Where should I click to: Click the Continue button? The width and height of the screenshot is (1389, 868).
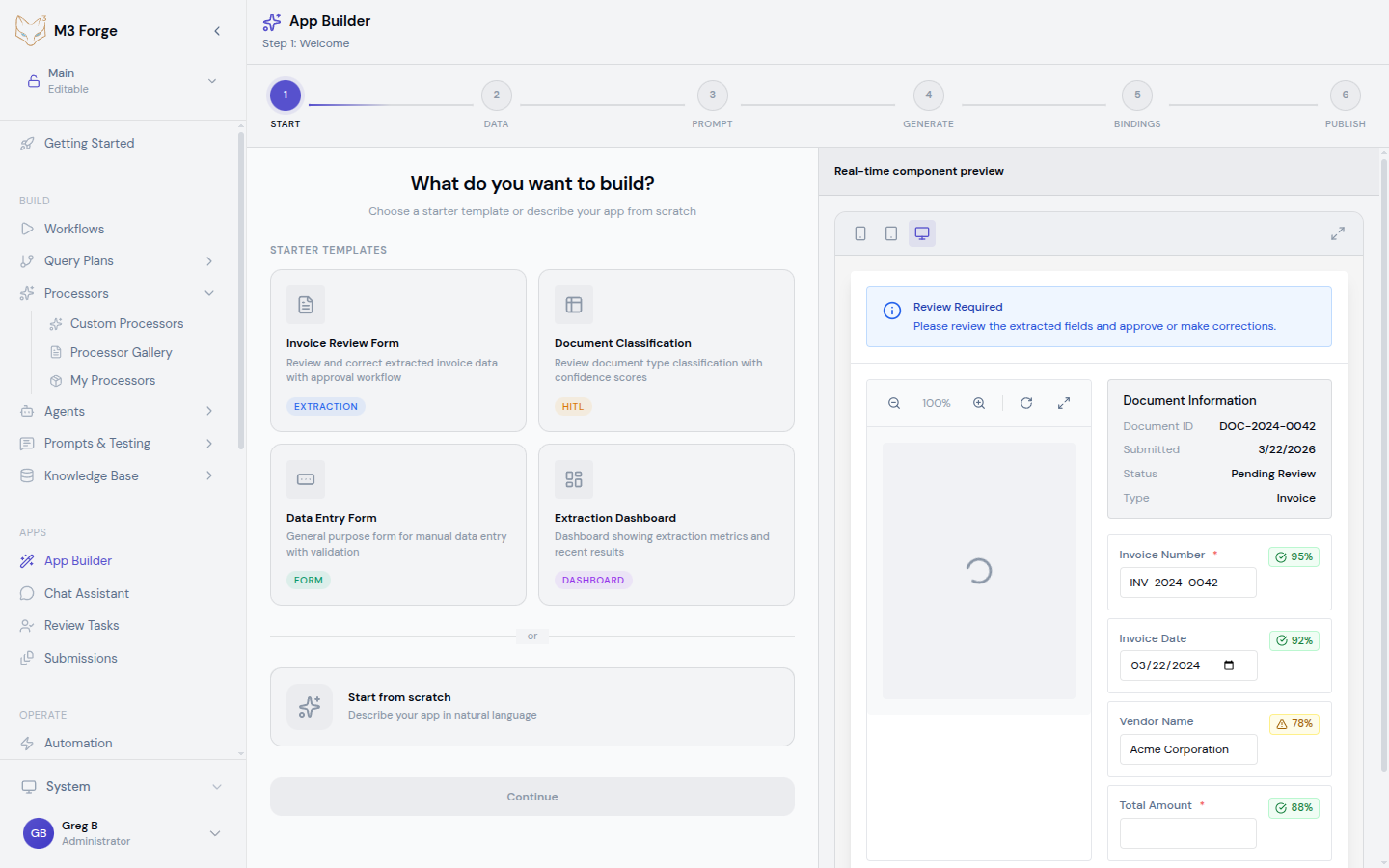click(532, 797)
